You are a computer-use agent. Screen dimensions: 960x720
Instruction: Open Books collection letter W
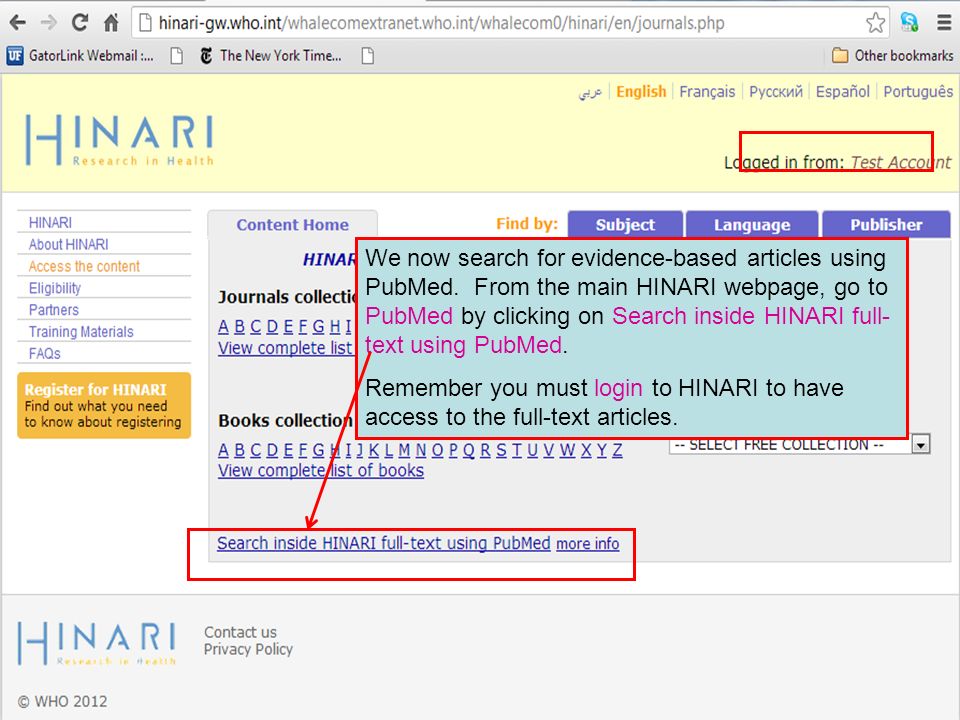pyautogui.click(x=567, y=450)
